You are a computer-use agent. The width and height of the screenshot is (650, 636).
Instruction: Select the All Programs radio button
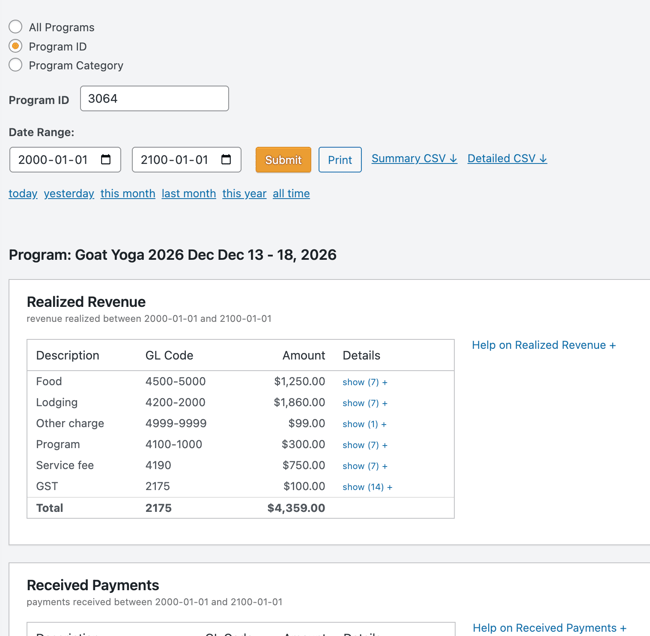coord(16,27)
